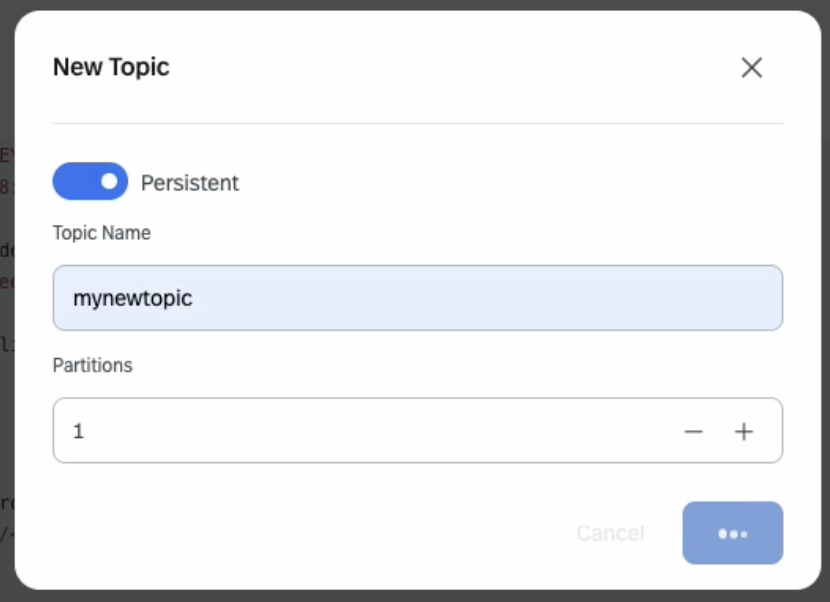Click the divider line under New Topic
Viewport: 830px width, 602px height.
[x=417, y=124]
